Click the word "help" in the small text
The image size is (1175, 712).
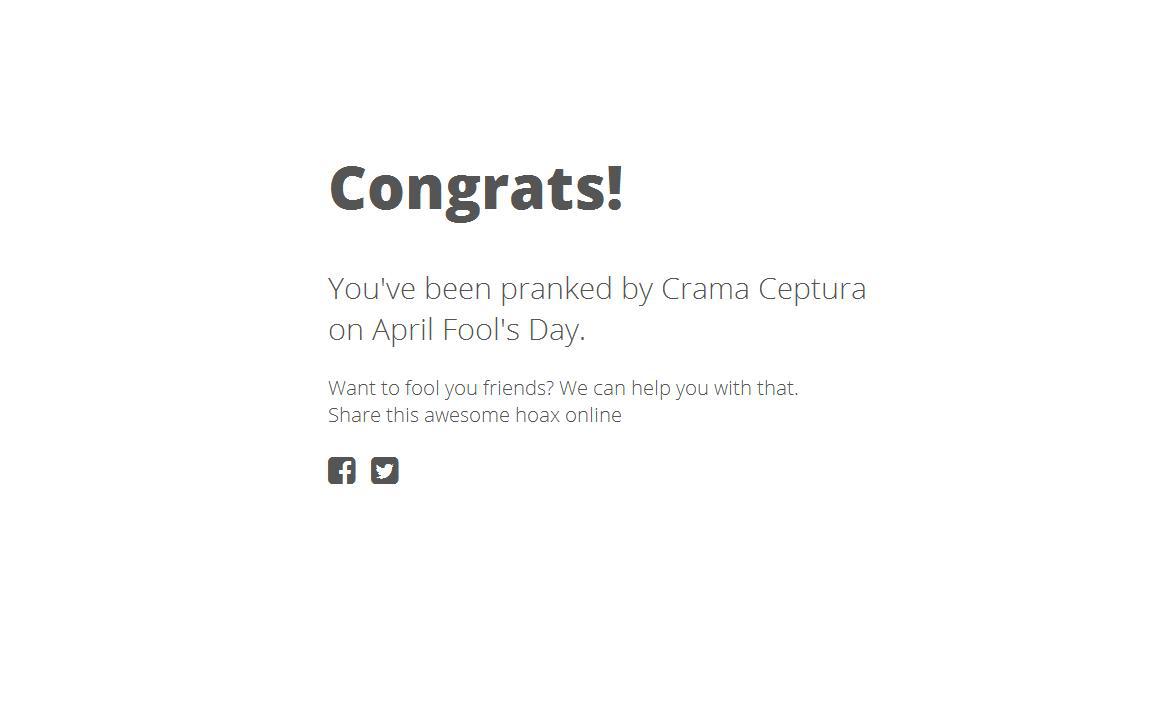click(650, 389)
